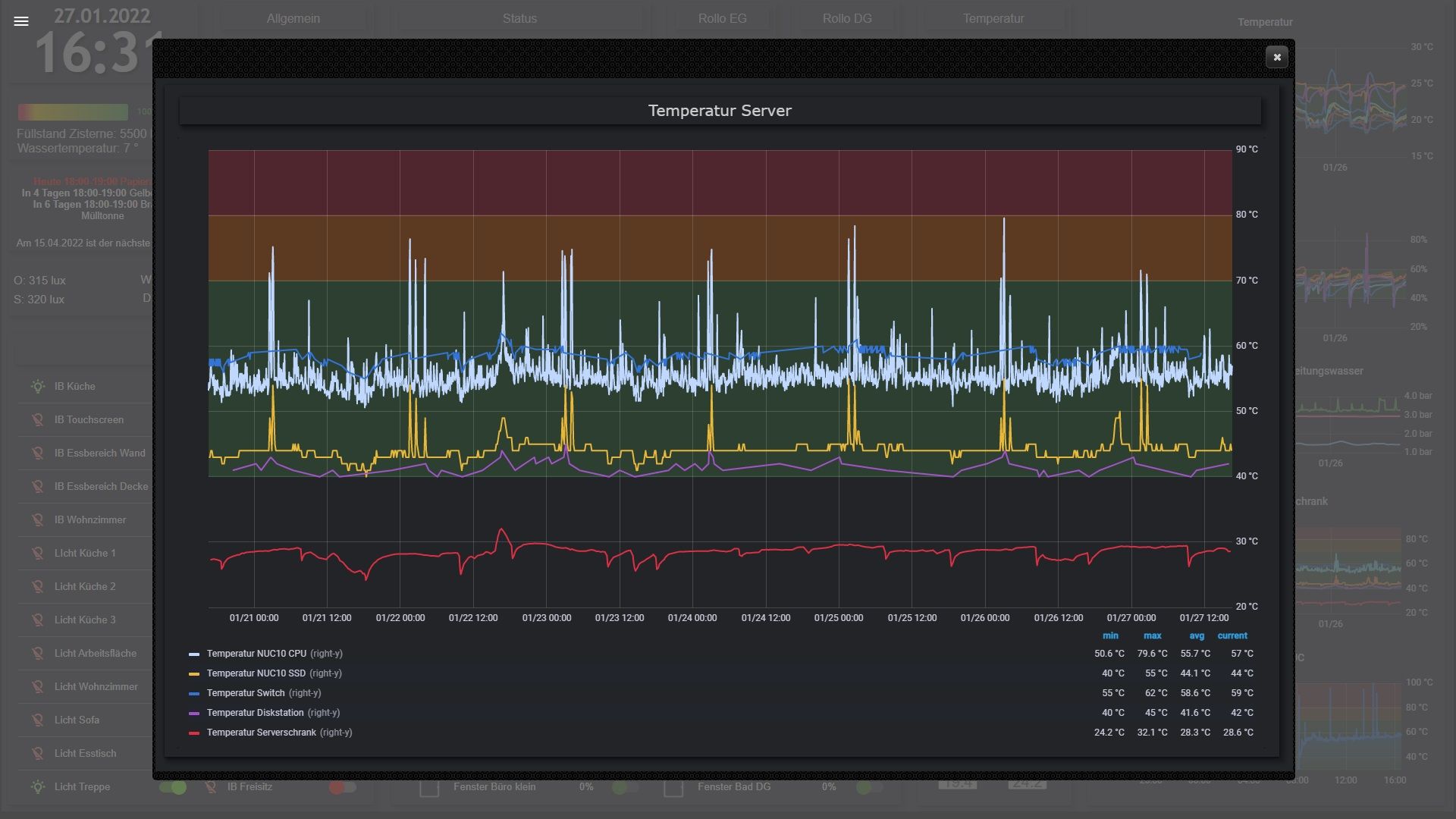This screenshot has width=1456, height=819.
Task: Open the Temperatur tab
Action: (993, 18)
